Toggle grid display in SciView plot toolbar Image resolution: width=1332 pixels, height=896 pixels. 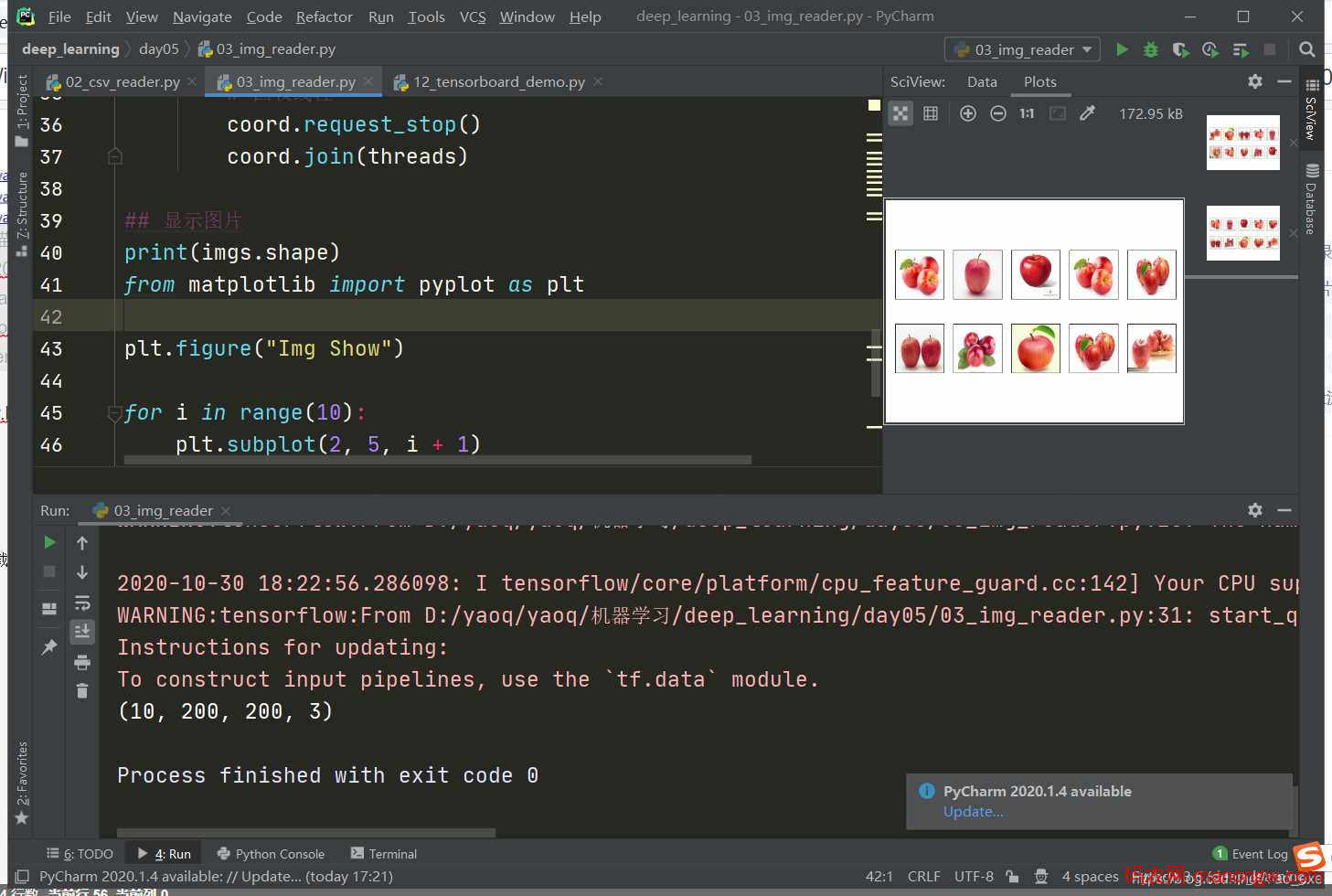coord(931,113)
